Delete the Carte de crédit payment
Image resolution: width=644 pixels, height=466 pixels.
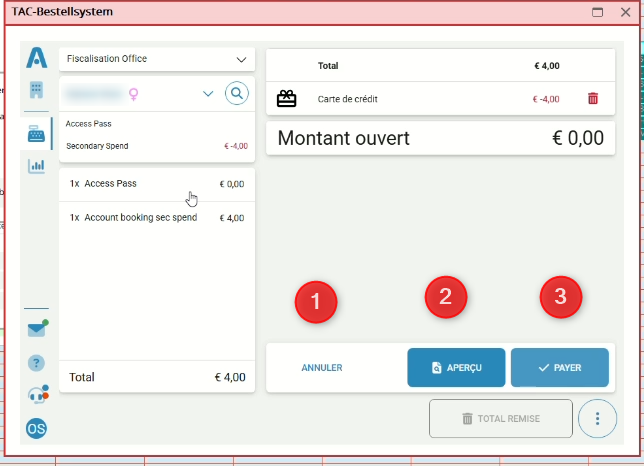coord(593,99)
